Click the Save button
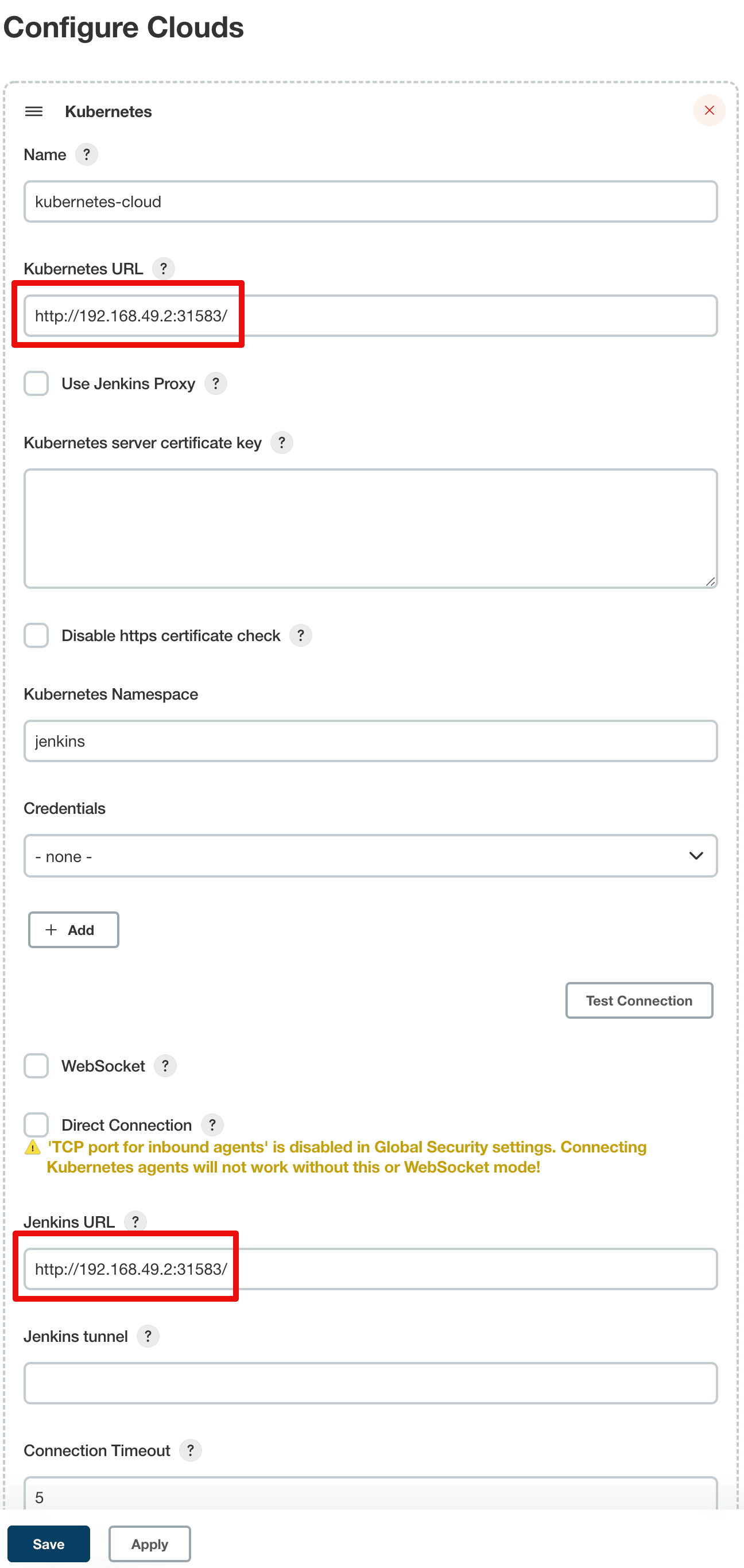Screen dimensions: 744x1568 pos(49,1544)
